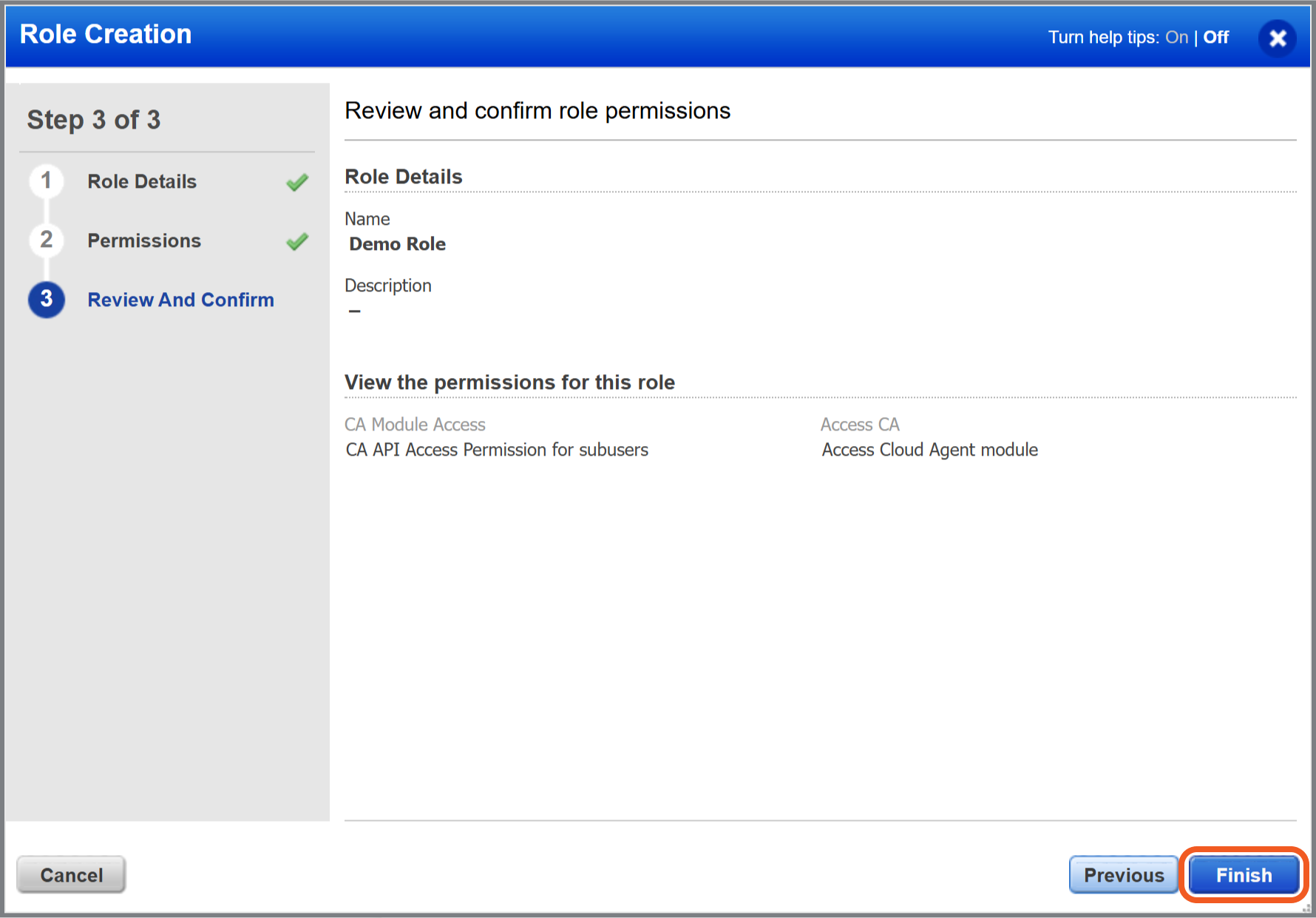This screenshot has height=918, width=1316.
Task: Click the resize grip in dialog corner
Action: (x=1306, y=909)
